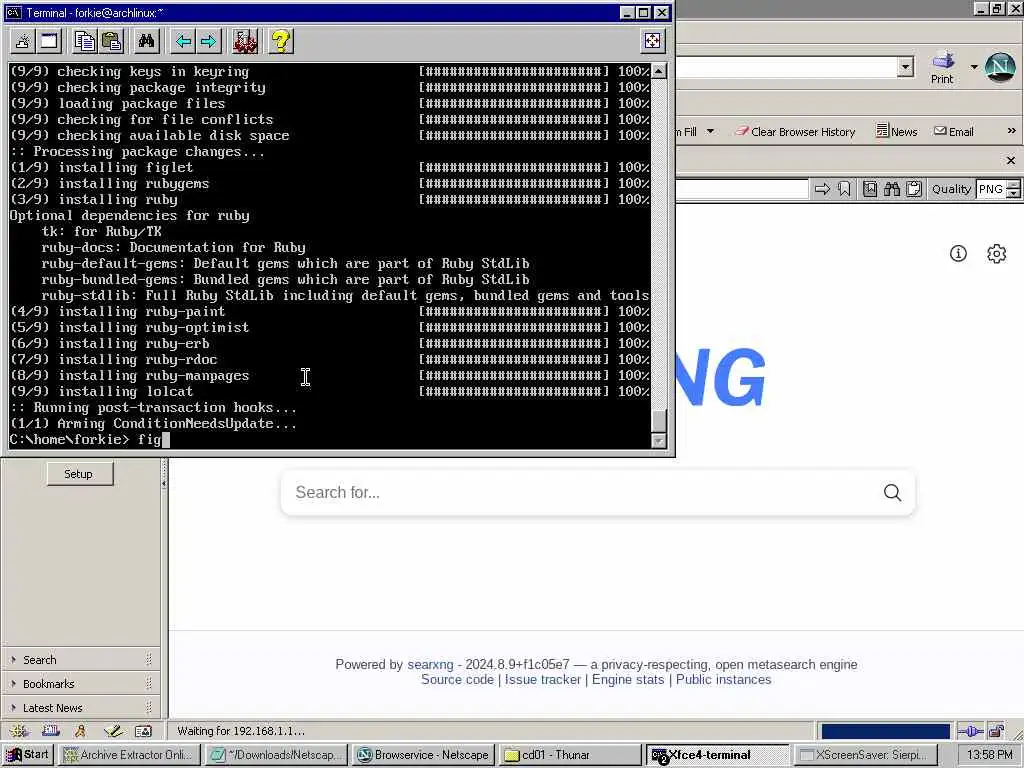The height and width of the screenshot is (768, 1024).
Task: Switch to Archive Extractor Online taskbar item
Action: coord(128,755)
